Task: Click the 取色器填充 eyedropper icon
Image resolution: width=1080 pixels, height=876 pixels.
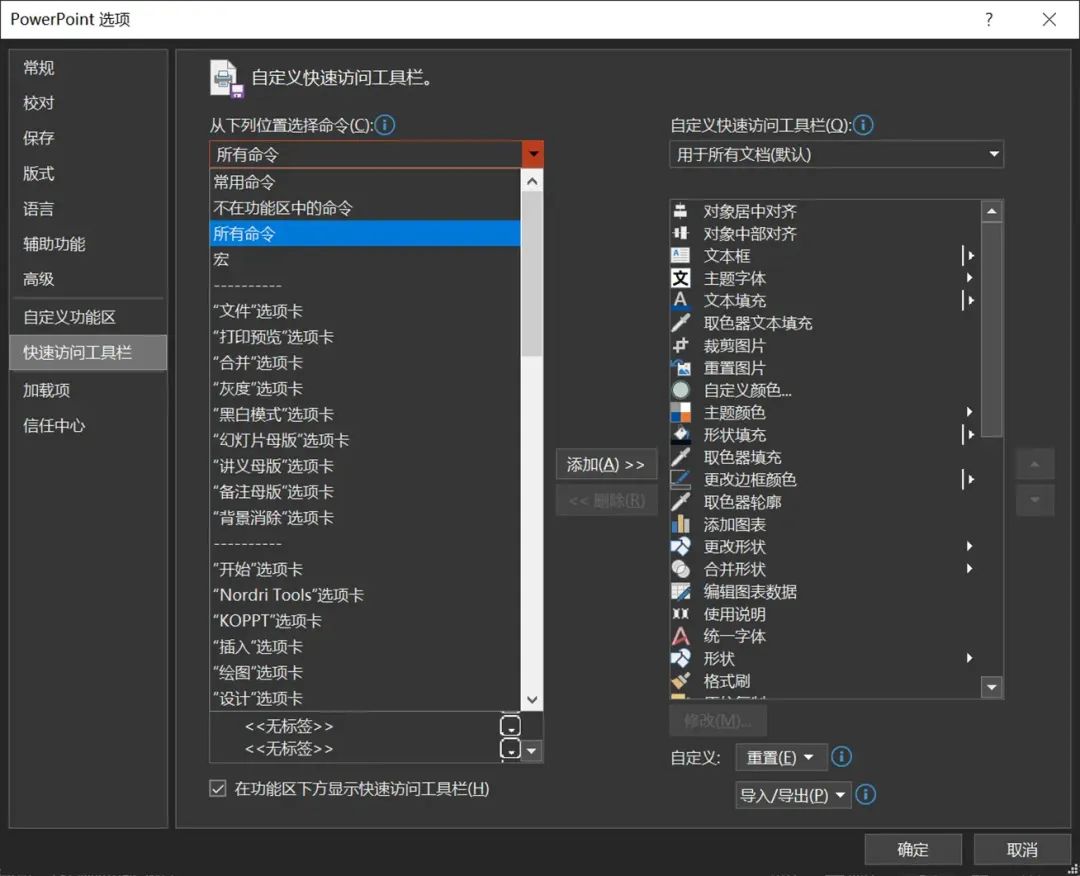Action: (x=681, y=457)
